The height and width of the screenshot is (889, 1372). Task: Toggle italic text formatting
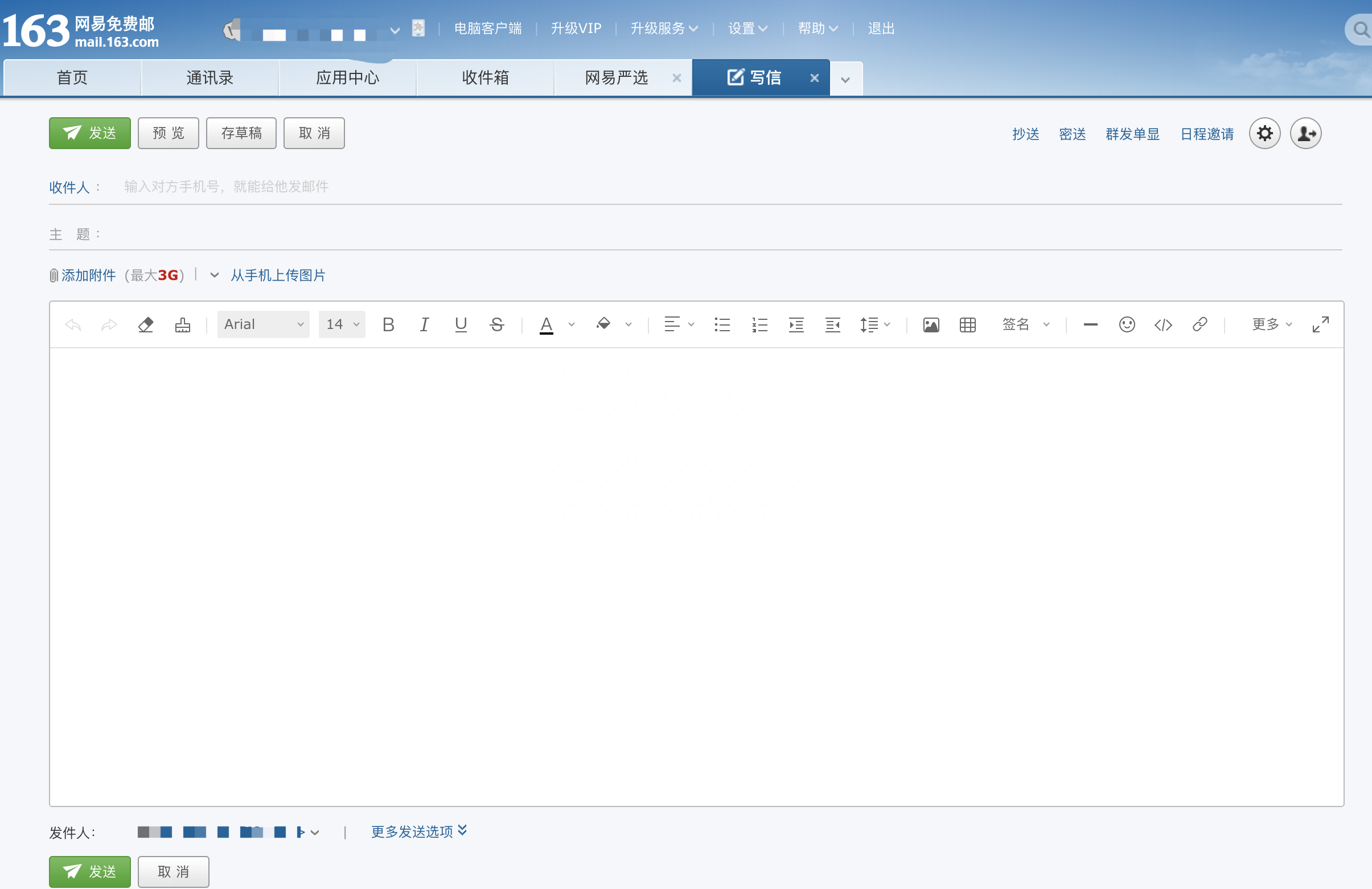424,325
